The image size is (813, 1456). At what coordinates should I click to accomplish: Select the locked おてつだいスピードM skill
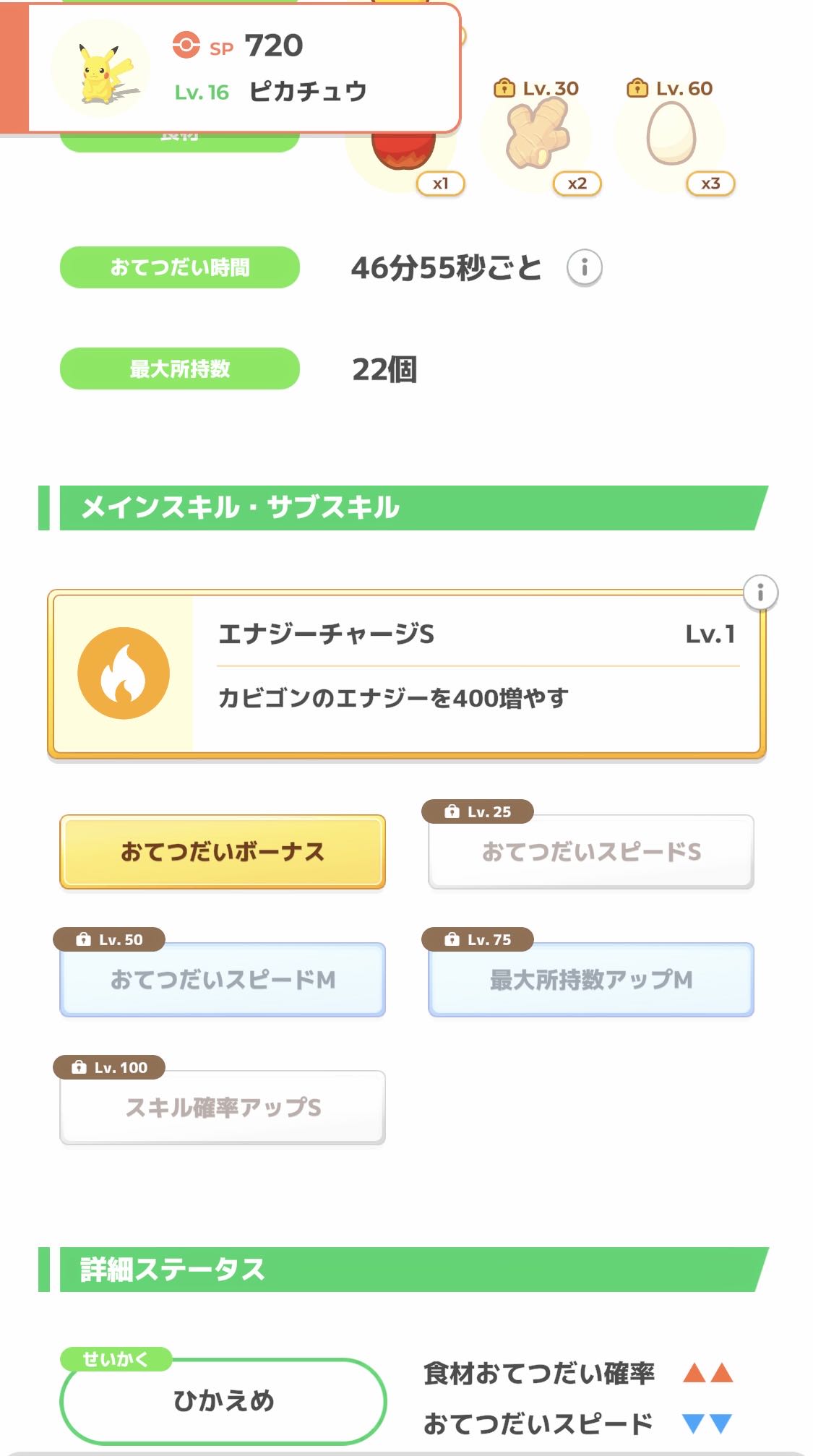(x=223, y=980)
